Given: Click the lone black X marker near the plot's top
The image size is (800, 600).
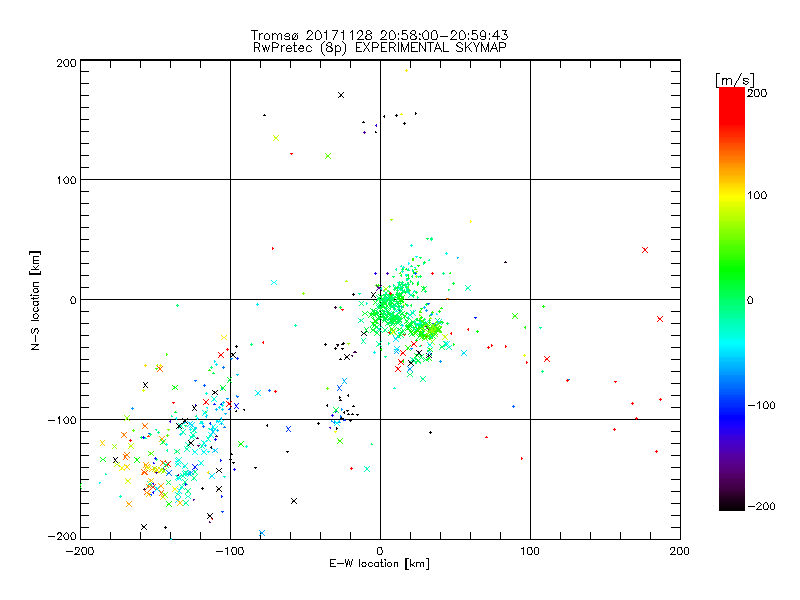Looking at the screenshot, I should tap(341, 95).
